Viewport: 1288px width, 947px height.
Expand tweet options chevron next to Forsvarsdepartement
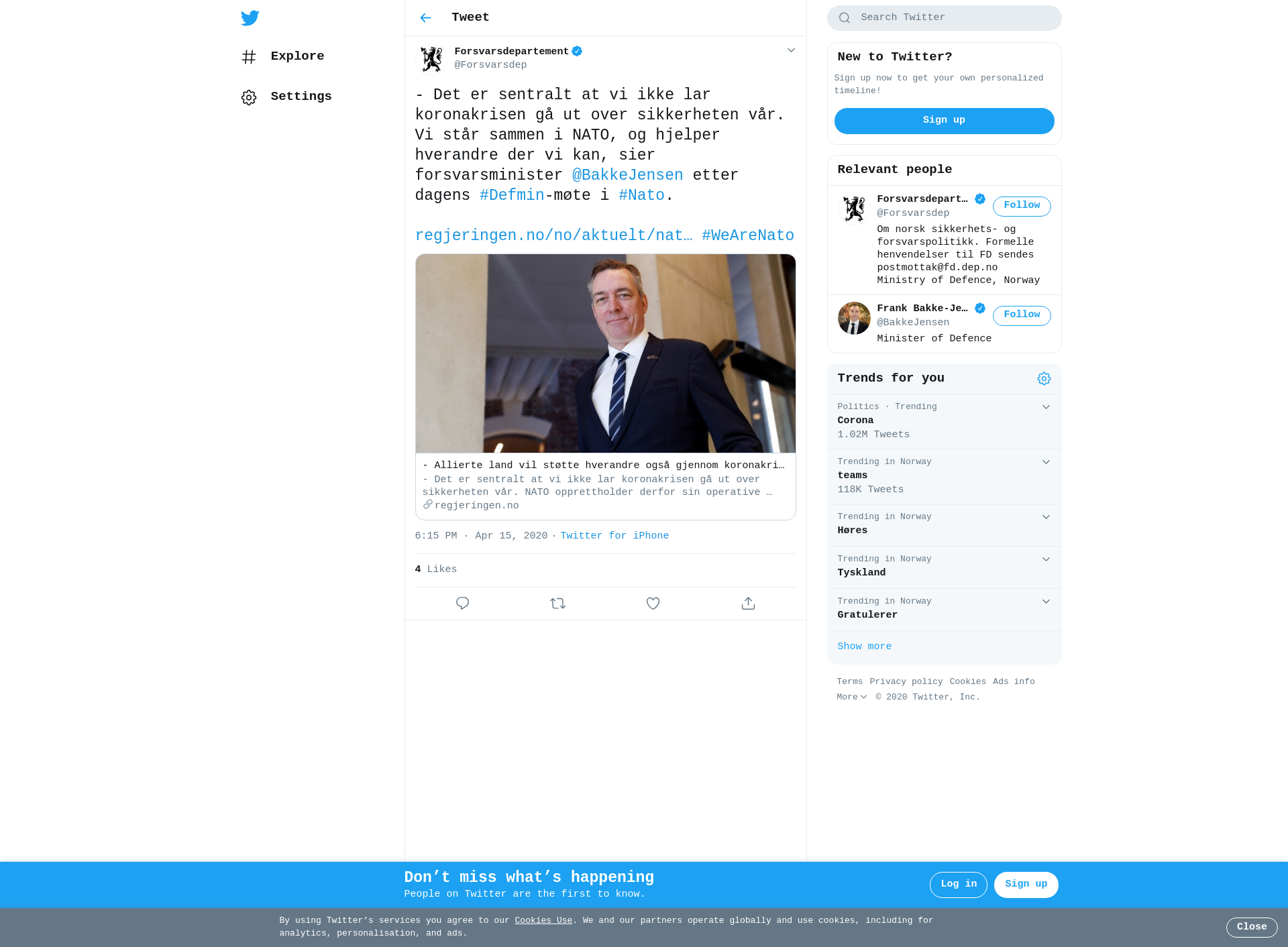pyautogui.click(x=791, y=50)
